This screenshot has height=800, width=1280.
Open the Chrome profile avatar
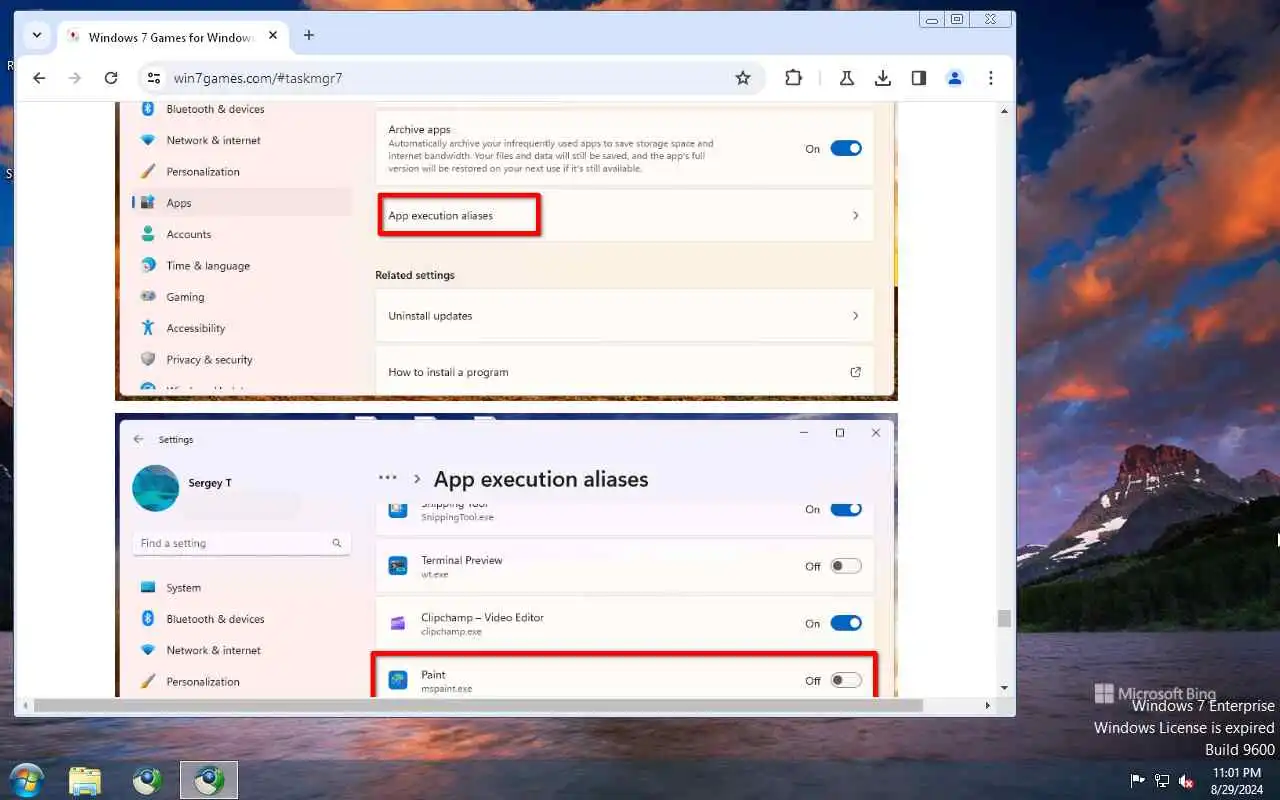point(955,78)
